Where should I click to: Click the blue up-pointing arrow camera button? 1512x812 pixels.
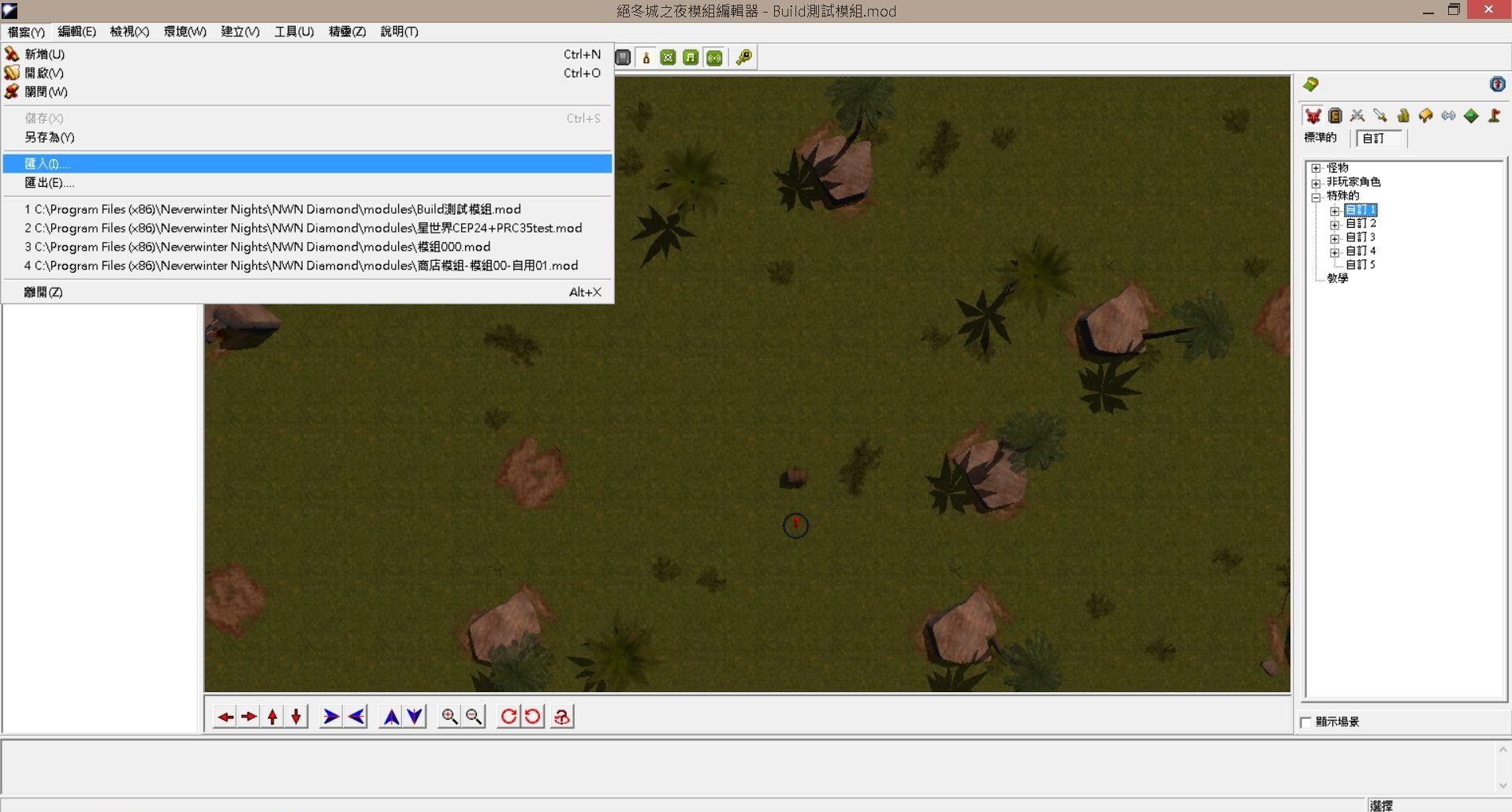point(391,717)
